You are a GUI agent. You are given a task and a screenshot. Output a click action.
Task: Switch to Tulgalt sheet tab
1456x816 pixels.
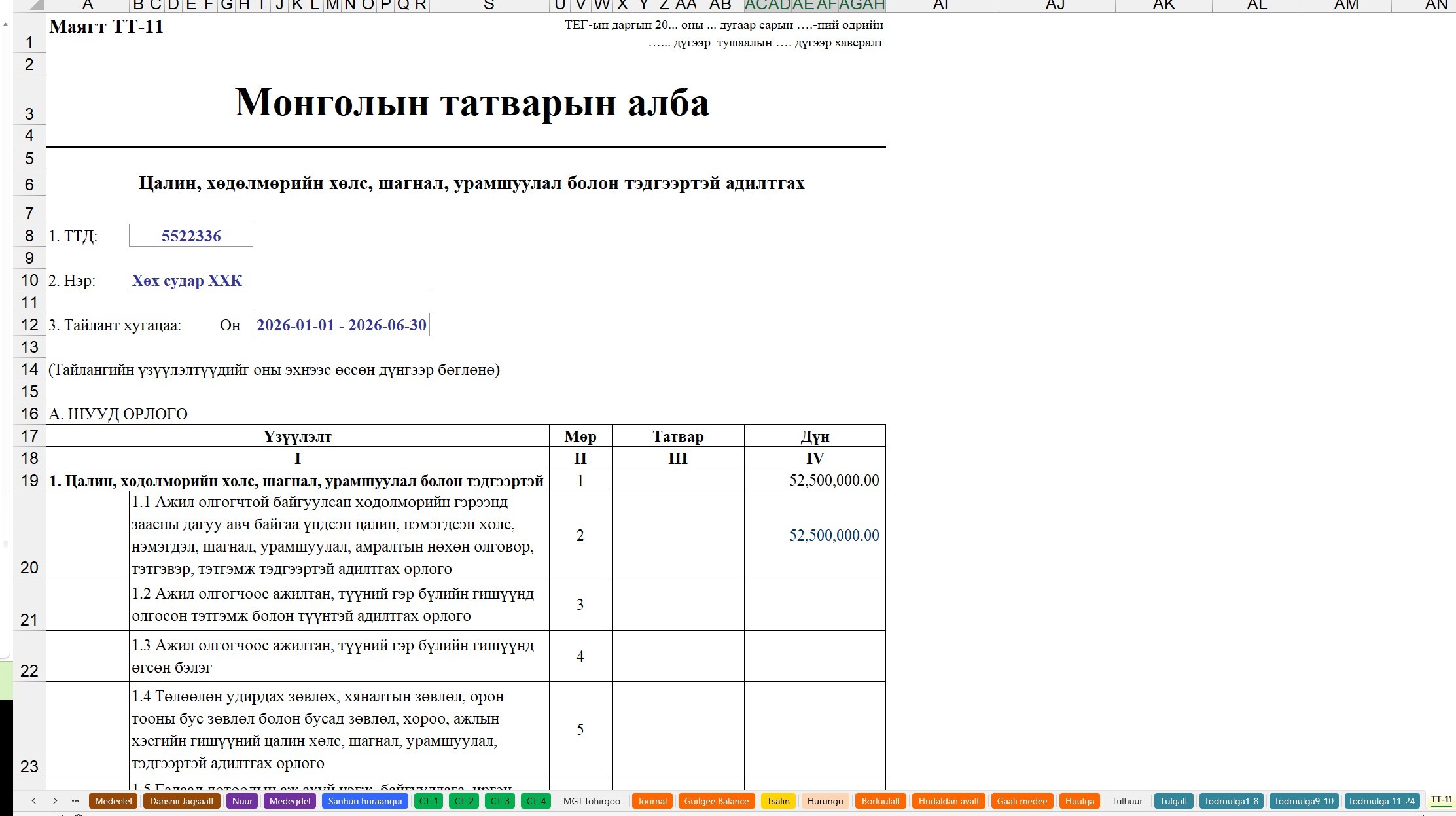[1174, 801]
